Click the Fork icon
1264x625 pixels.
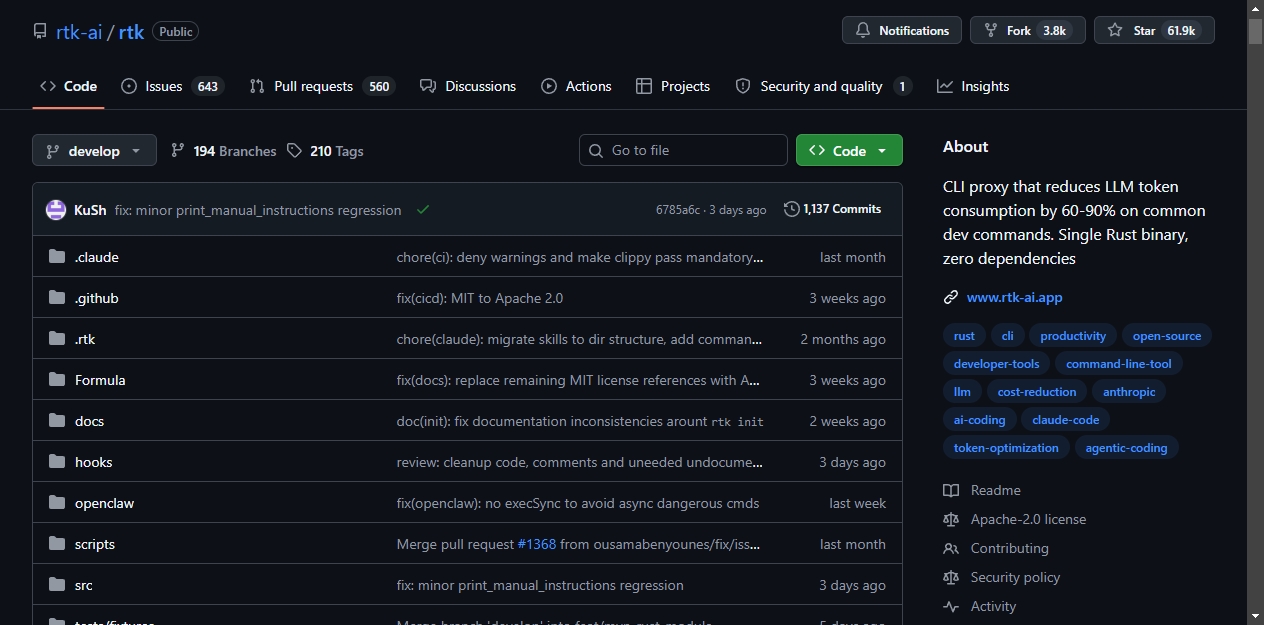click(x=991, y=31)
